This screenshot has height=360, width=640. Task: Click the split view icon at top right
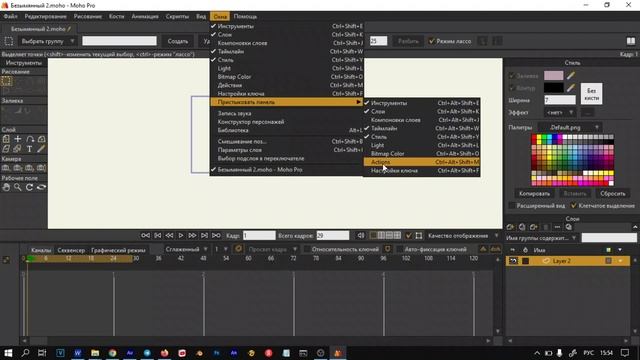(x=631, y=41)
